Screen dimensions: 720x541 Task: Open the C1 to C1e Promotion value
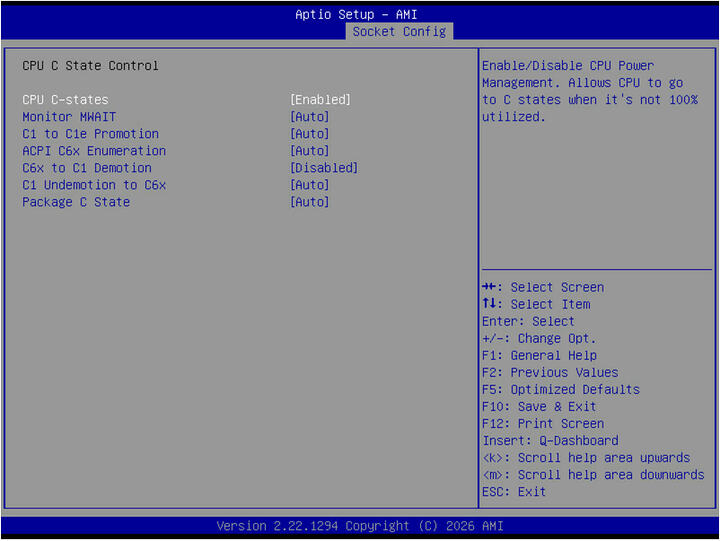(309, 134)
